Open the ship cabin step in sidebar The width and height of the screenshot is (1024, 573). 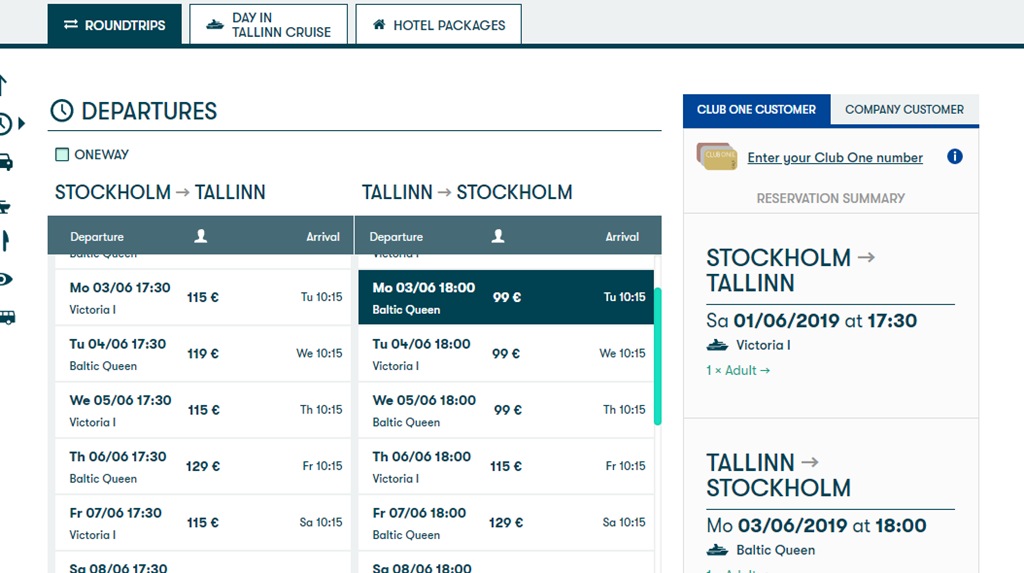click(x=5, y=206)
